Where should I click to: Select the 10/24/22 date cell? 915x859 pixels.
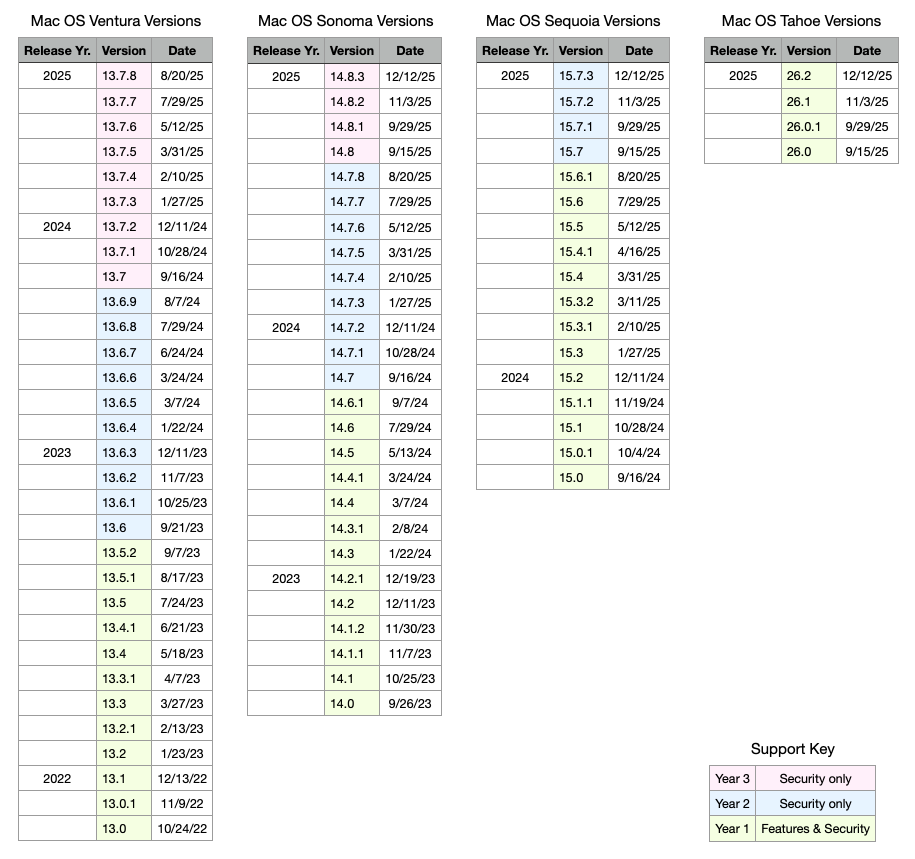tap(181, 828)
